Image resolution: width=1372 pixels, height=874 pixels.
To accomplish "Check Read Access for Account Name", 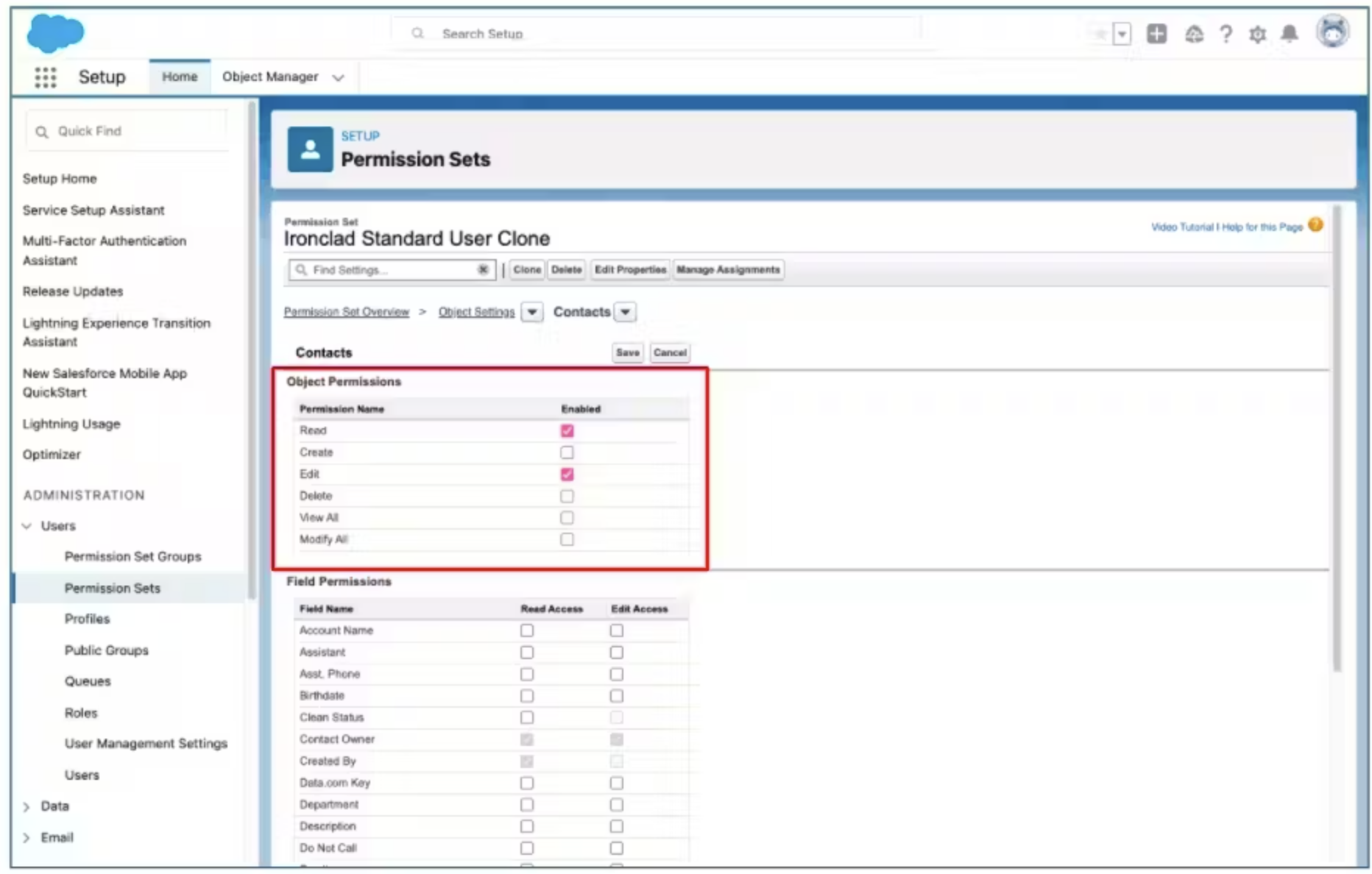I will click(527, 630).
